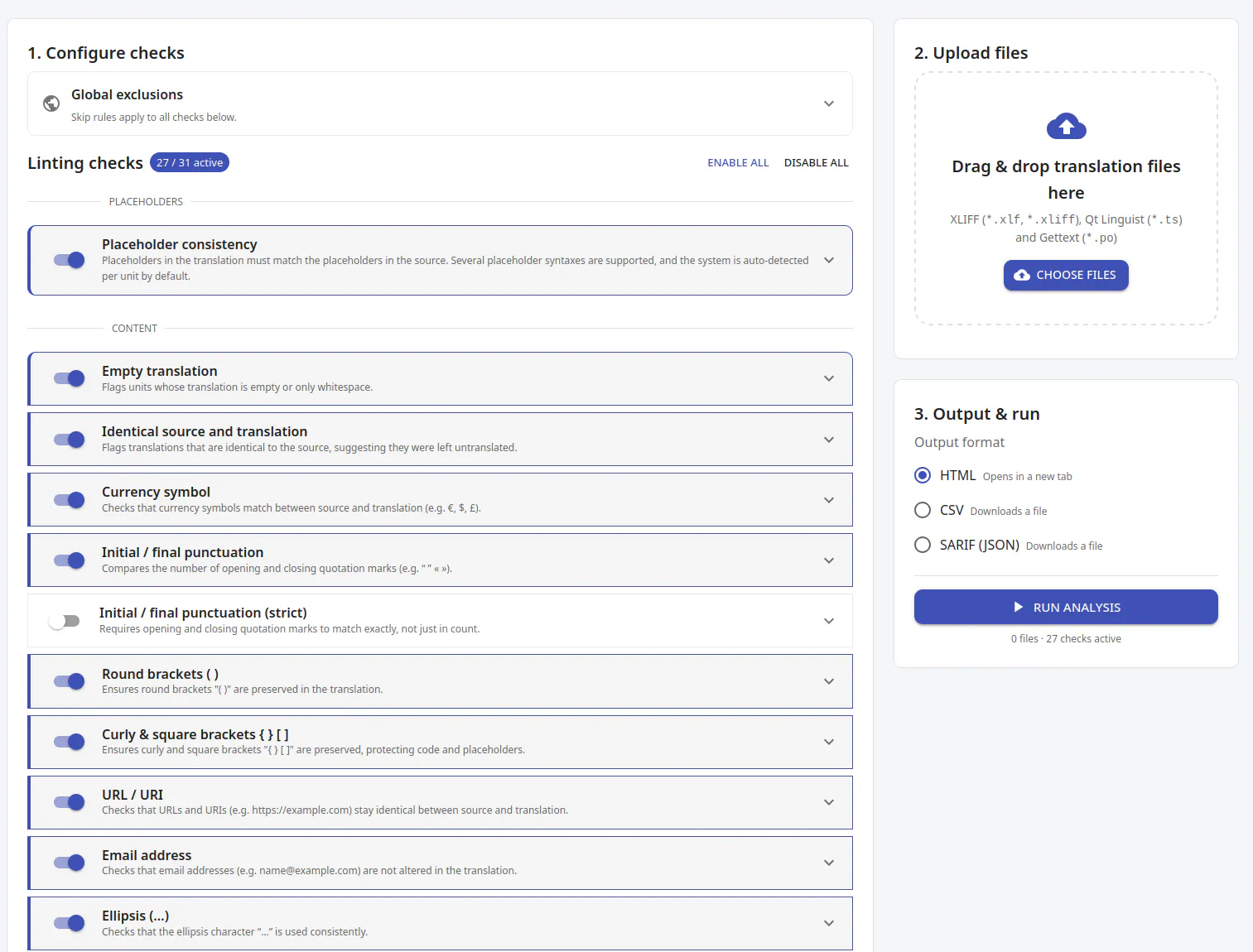Click the drag & drop upload zone heading
Viewport: 1253px width, 952px height.
(1066, 180)
